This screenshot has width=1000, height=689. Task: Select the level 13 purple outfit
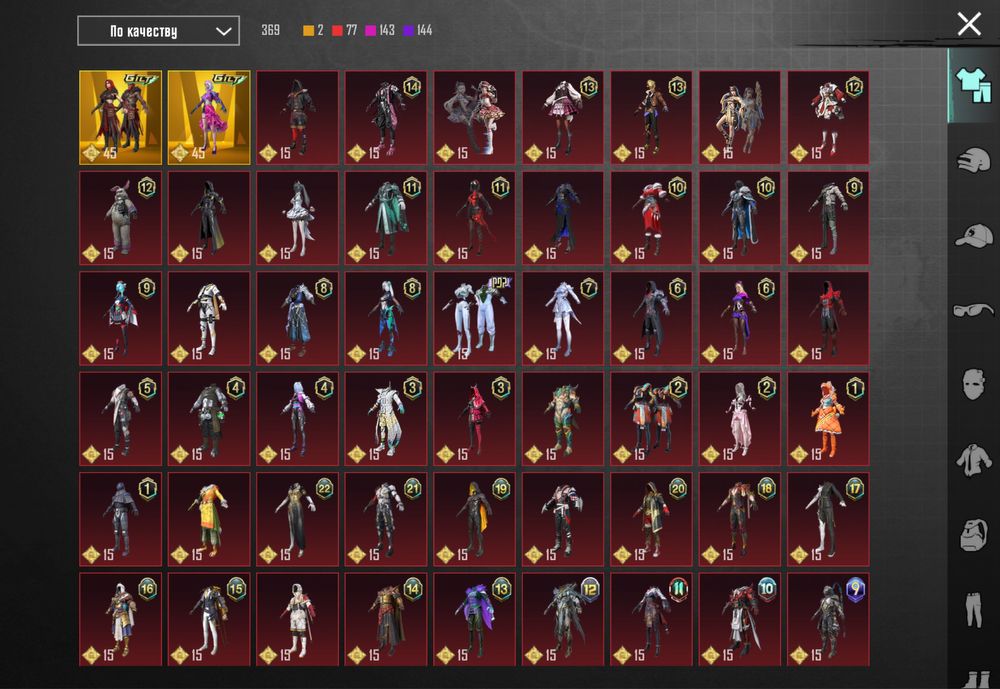tap(474, 619)
